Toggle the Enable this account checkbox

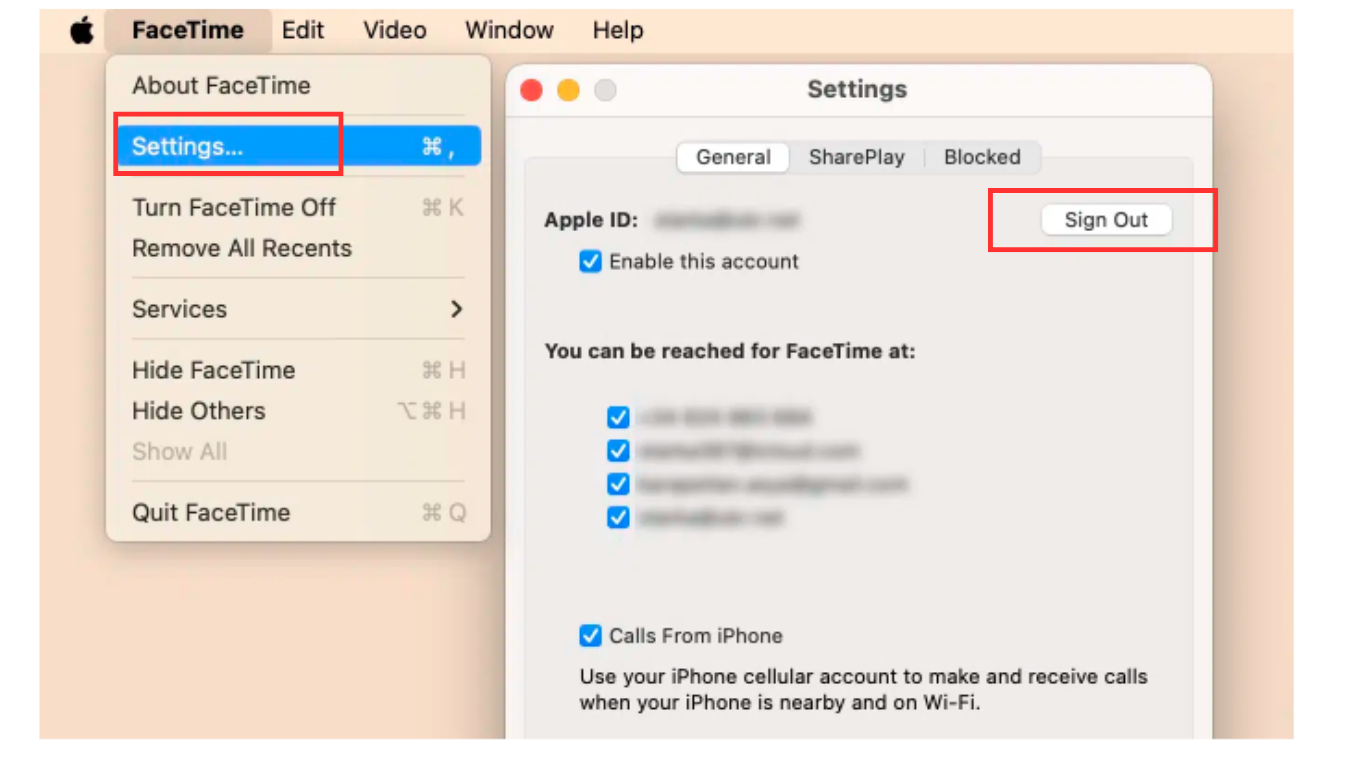pyautogui.click(x=591, y=262)
